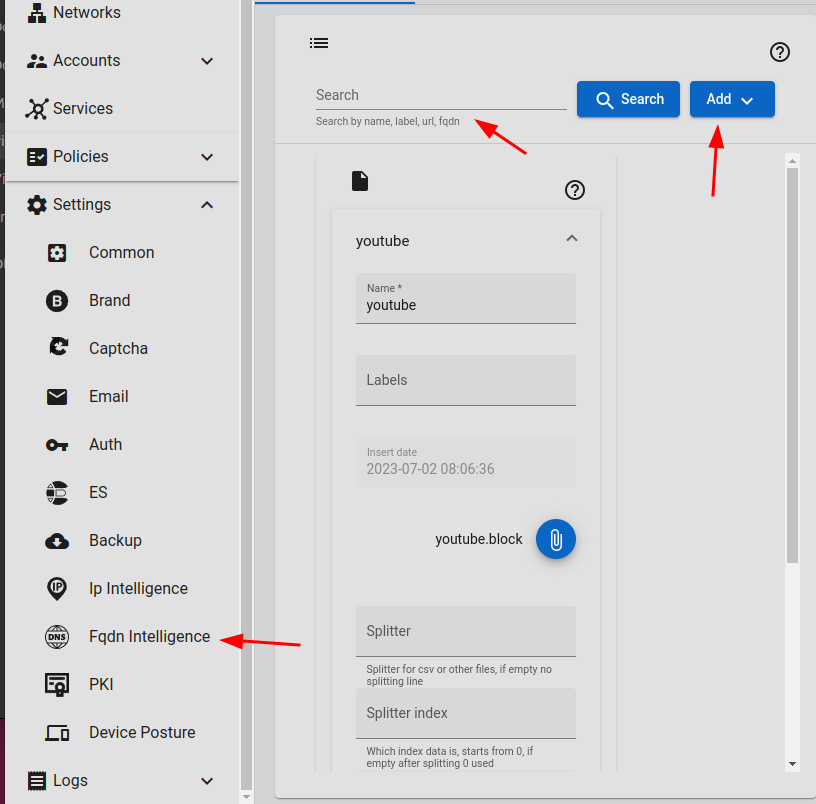Screen dimensions: 816x804
Task: Click the Networks icon in the sidebar
Action: (x=36, y=12)
